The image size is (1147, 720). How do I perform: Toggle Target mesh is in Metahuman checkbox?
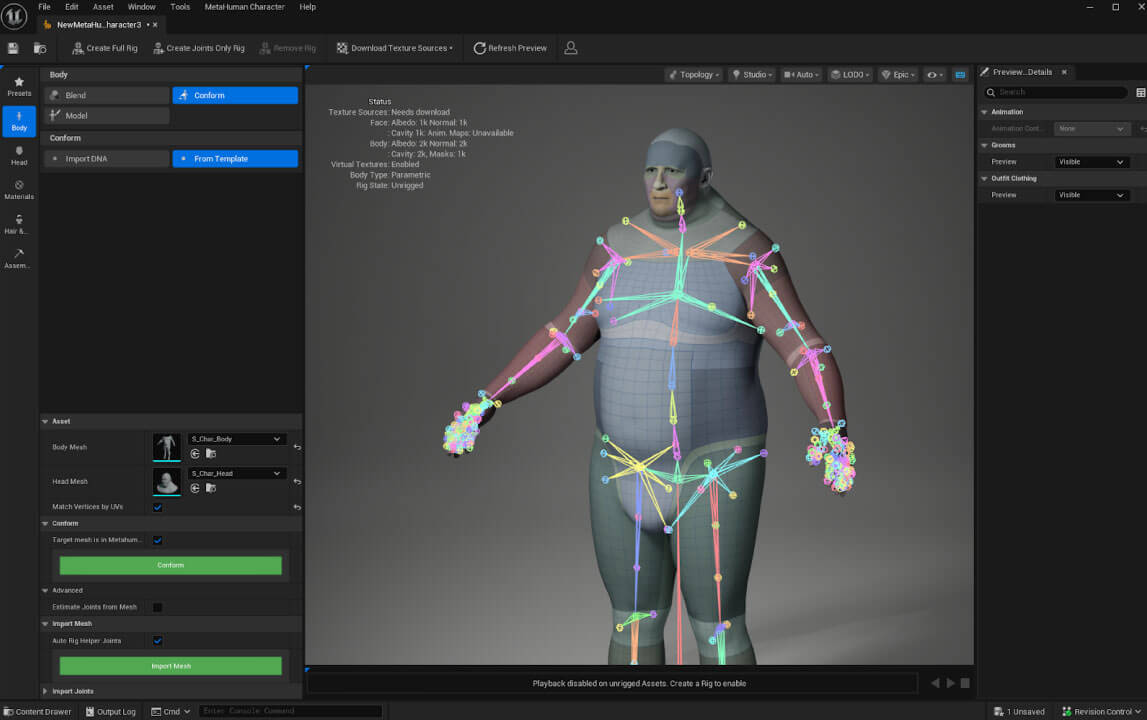point(157,540)
